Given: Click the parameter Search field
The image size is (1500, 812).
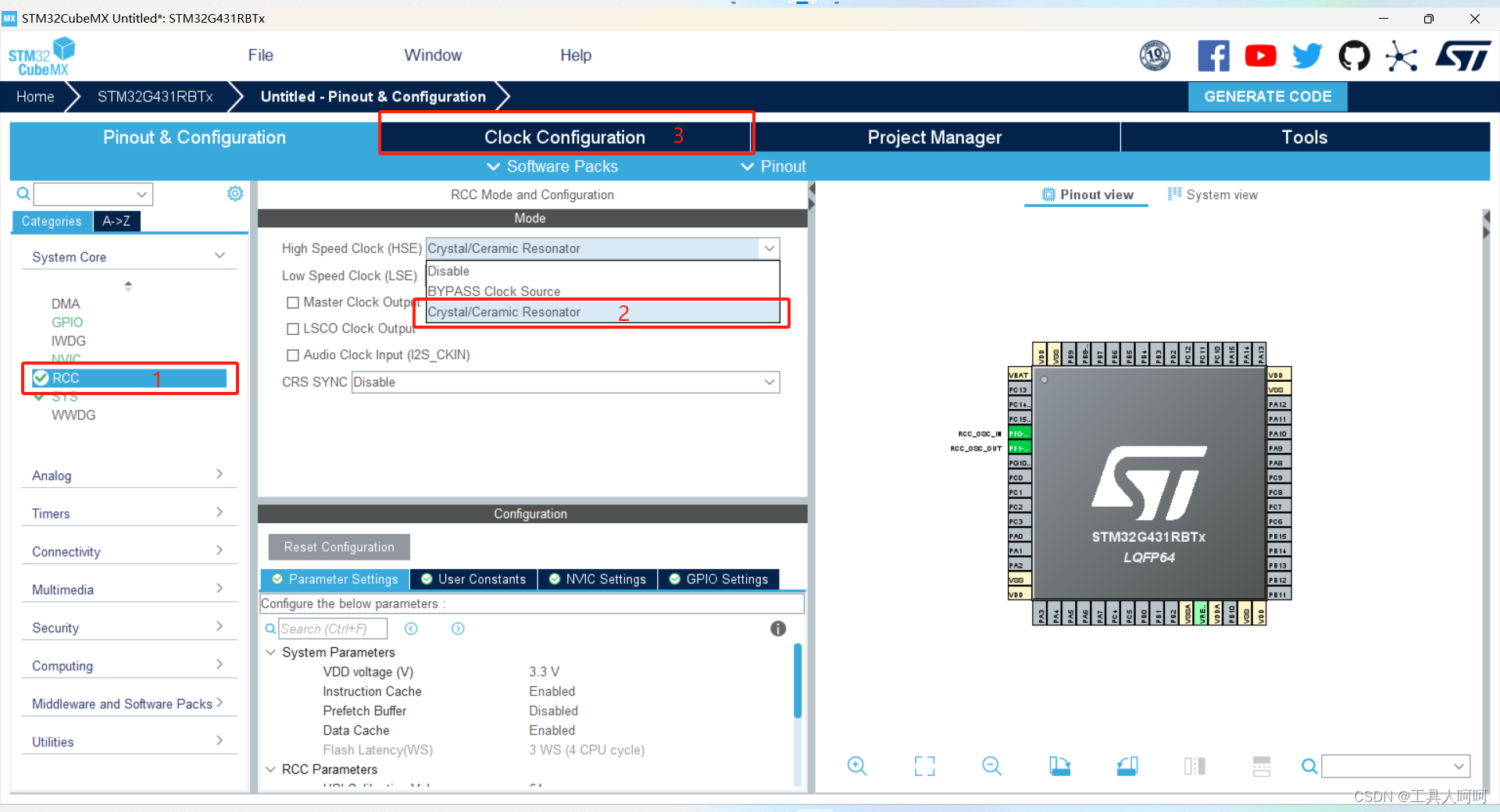Looking at the screenshot, I should tap(332, 629).
